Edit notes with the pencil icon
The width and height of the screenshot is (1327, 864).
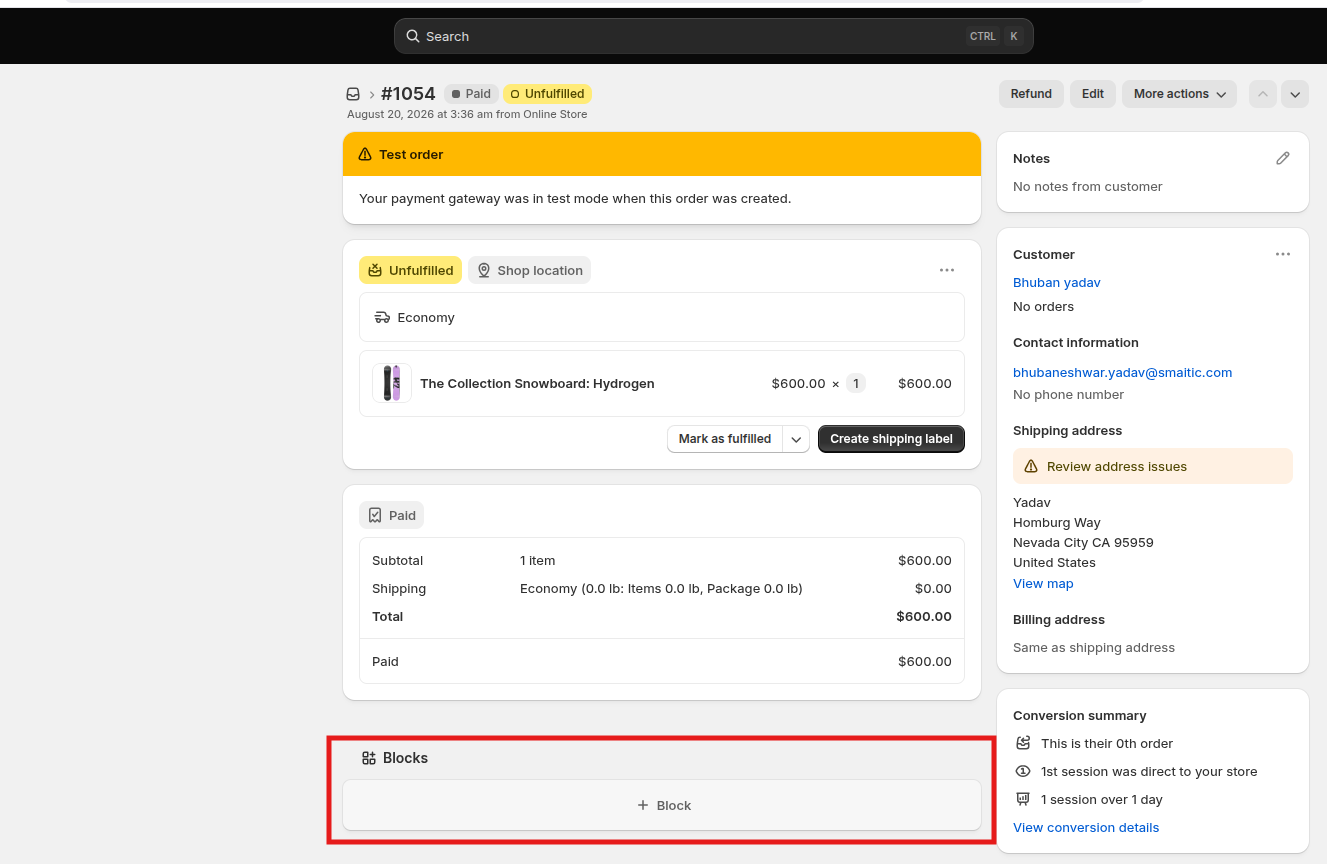1283,158
